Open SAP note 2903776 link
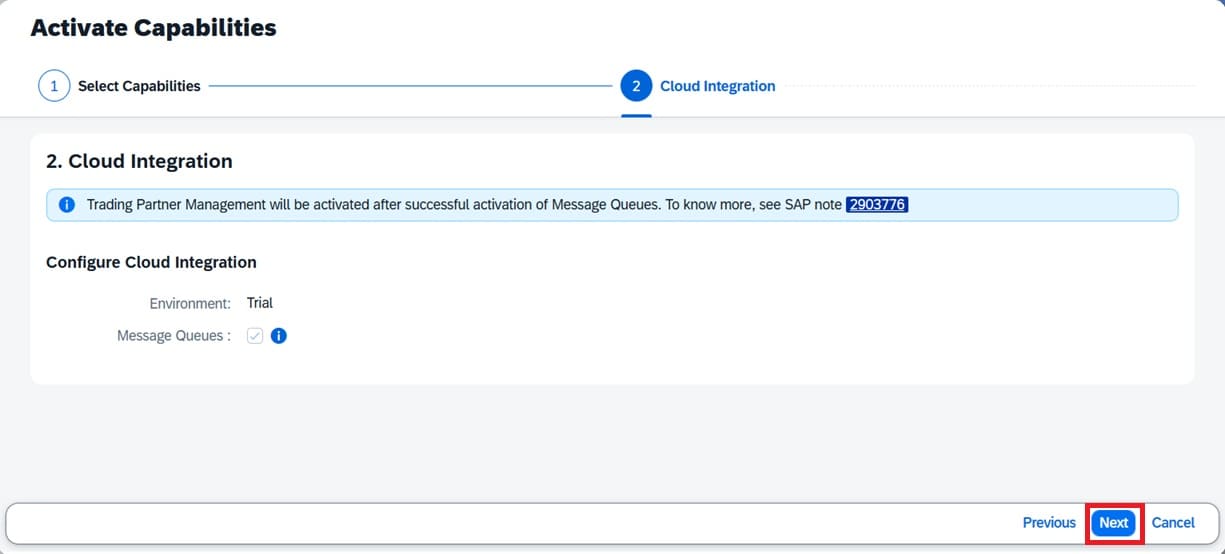The height and width of the screenshot is (554, 1225). (x=877, y=205)
